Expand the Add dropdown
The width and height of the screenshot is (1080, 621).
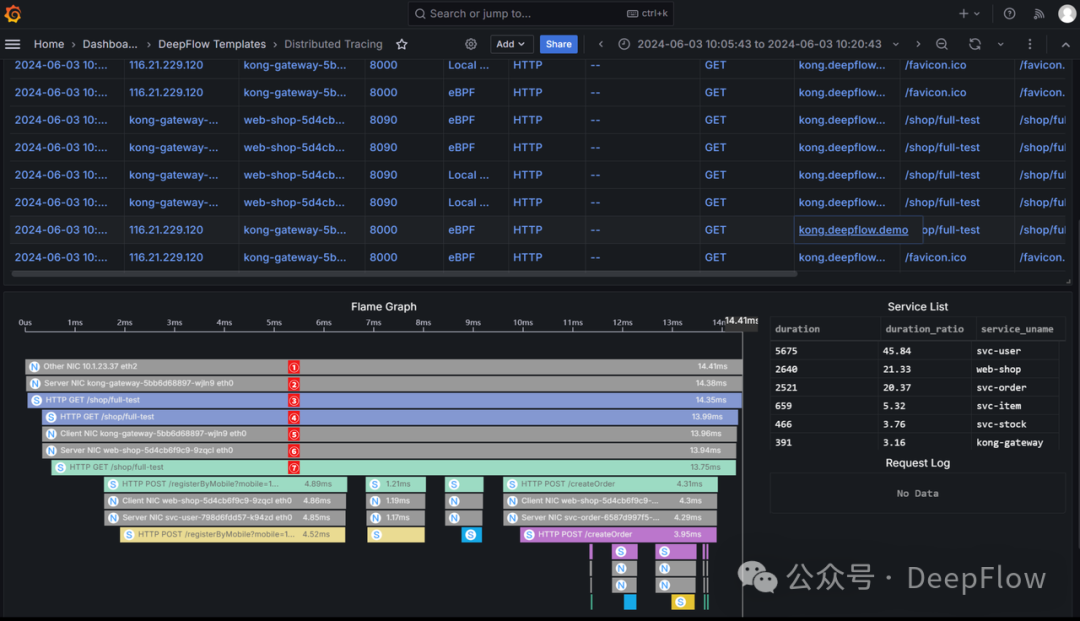[x=510, y=44]
